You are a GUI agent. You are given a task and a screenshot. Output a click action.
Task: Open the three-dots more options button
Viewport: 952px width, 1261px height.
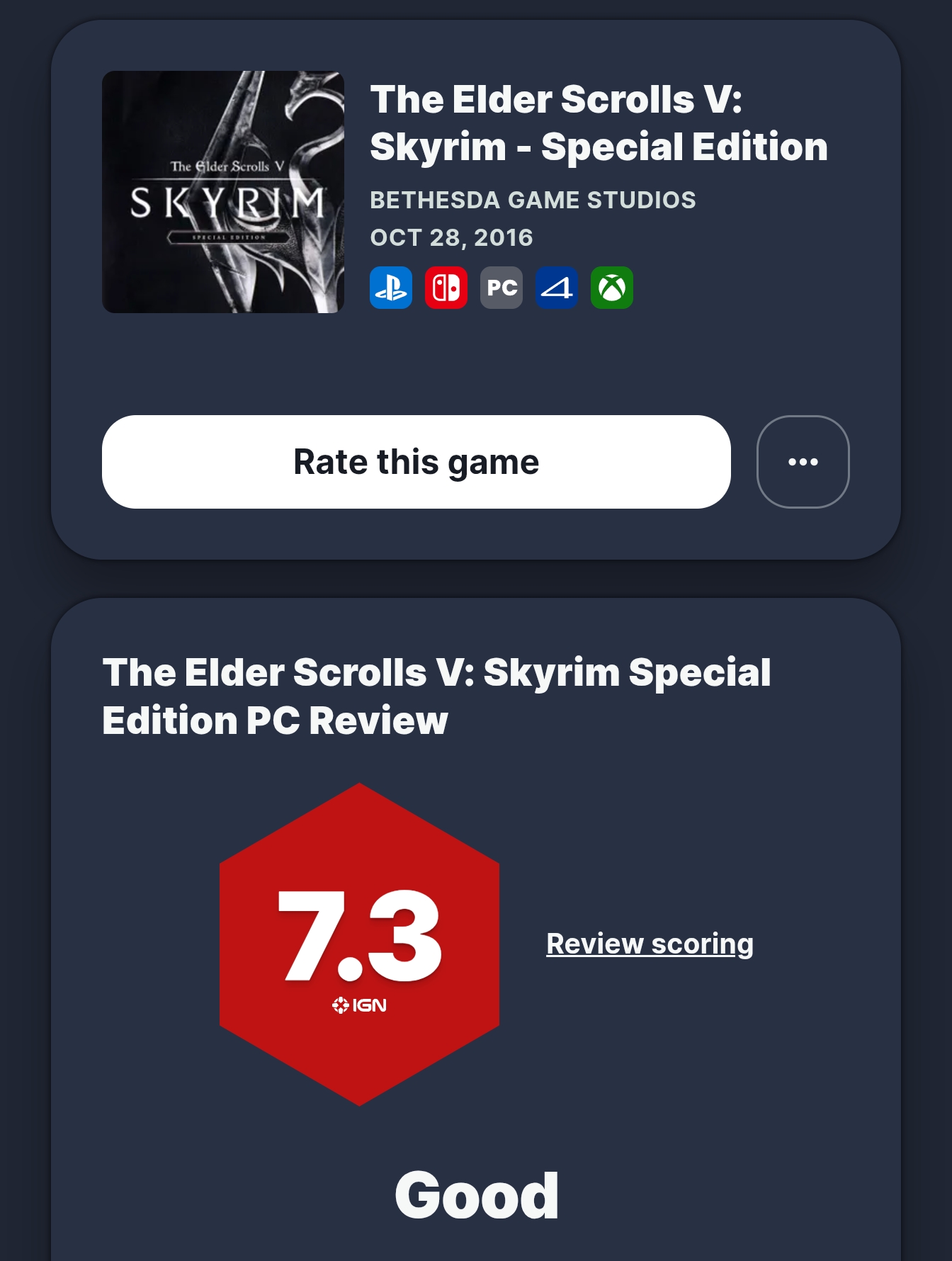pyautogui.click(x=803, y=462)
